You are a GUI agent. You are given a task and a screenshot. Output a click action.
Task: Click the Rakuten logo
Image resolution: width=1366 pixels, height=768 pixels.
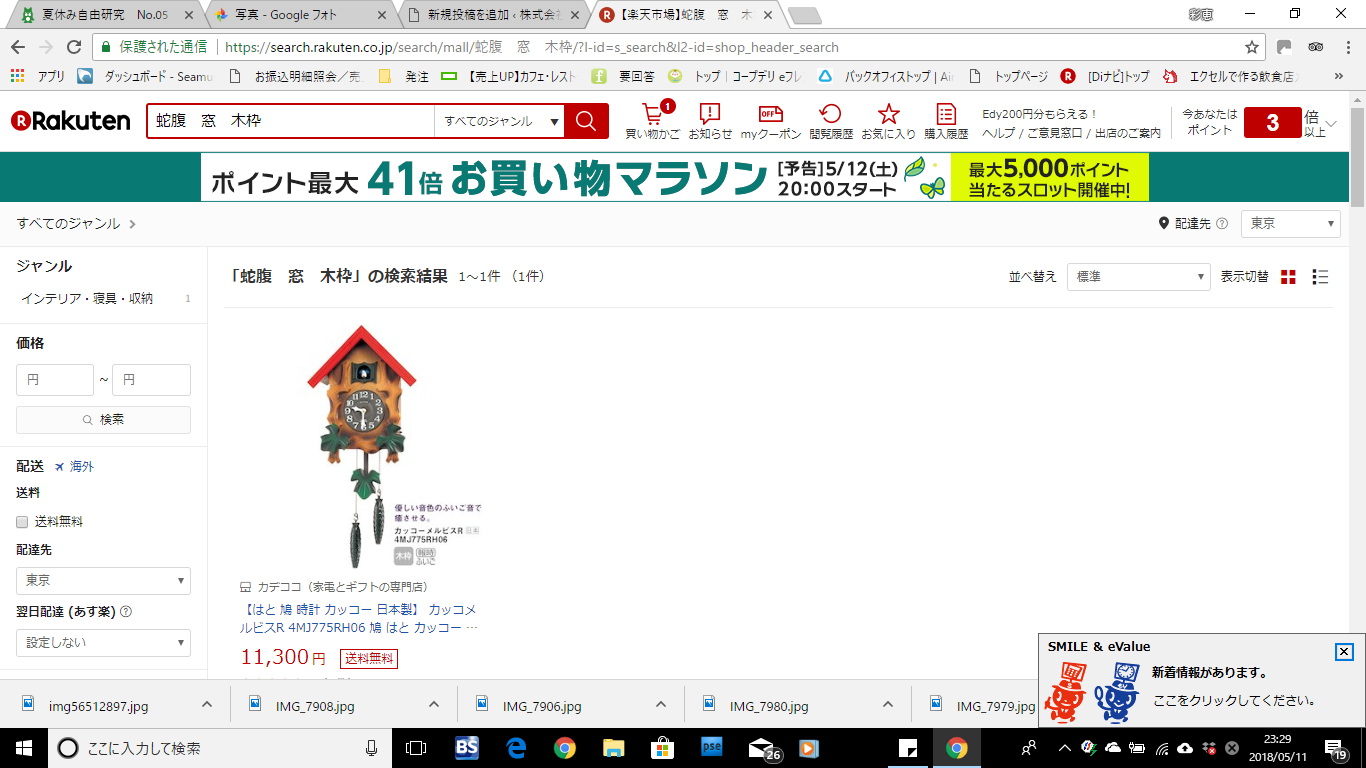(x=71, y=121)
